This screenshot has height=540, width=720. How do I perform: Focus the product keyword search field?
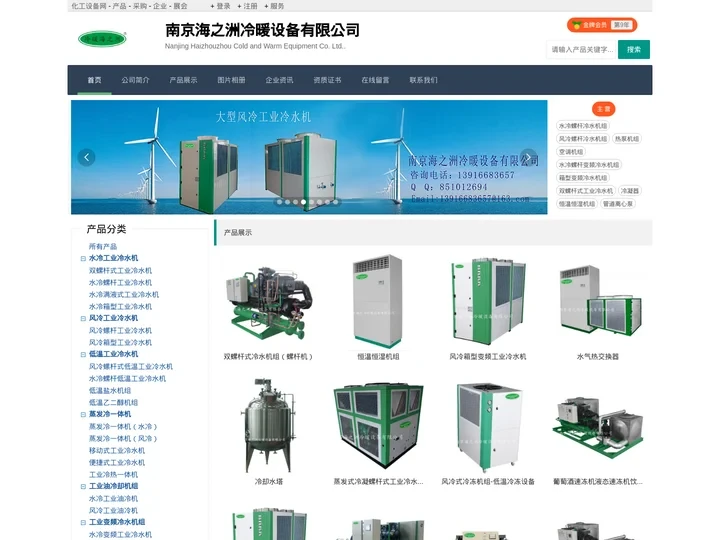click(x=582, y=50)
